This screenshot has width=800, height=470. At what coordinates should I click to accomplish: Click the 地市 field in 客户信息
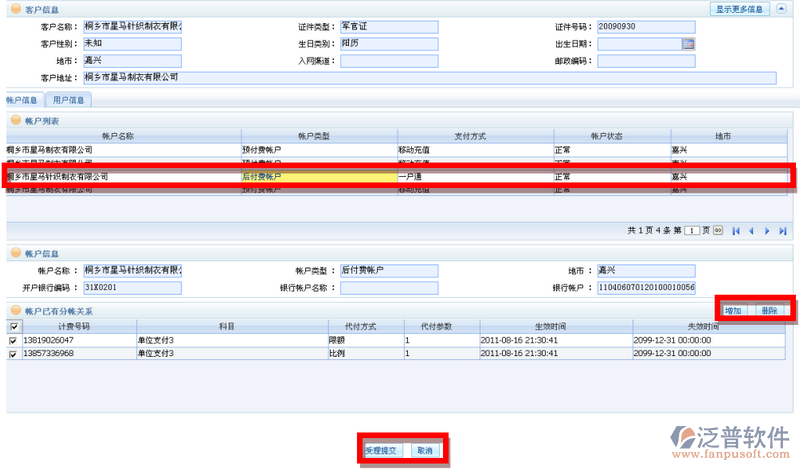point(133,61)
